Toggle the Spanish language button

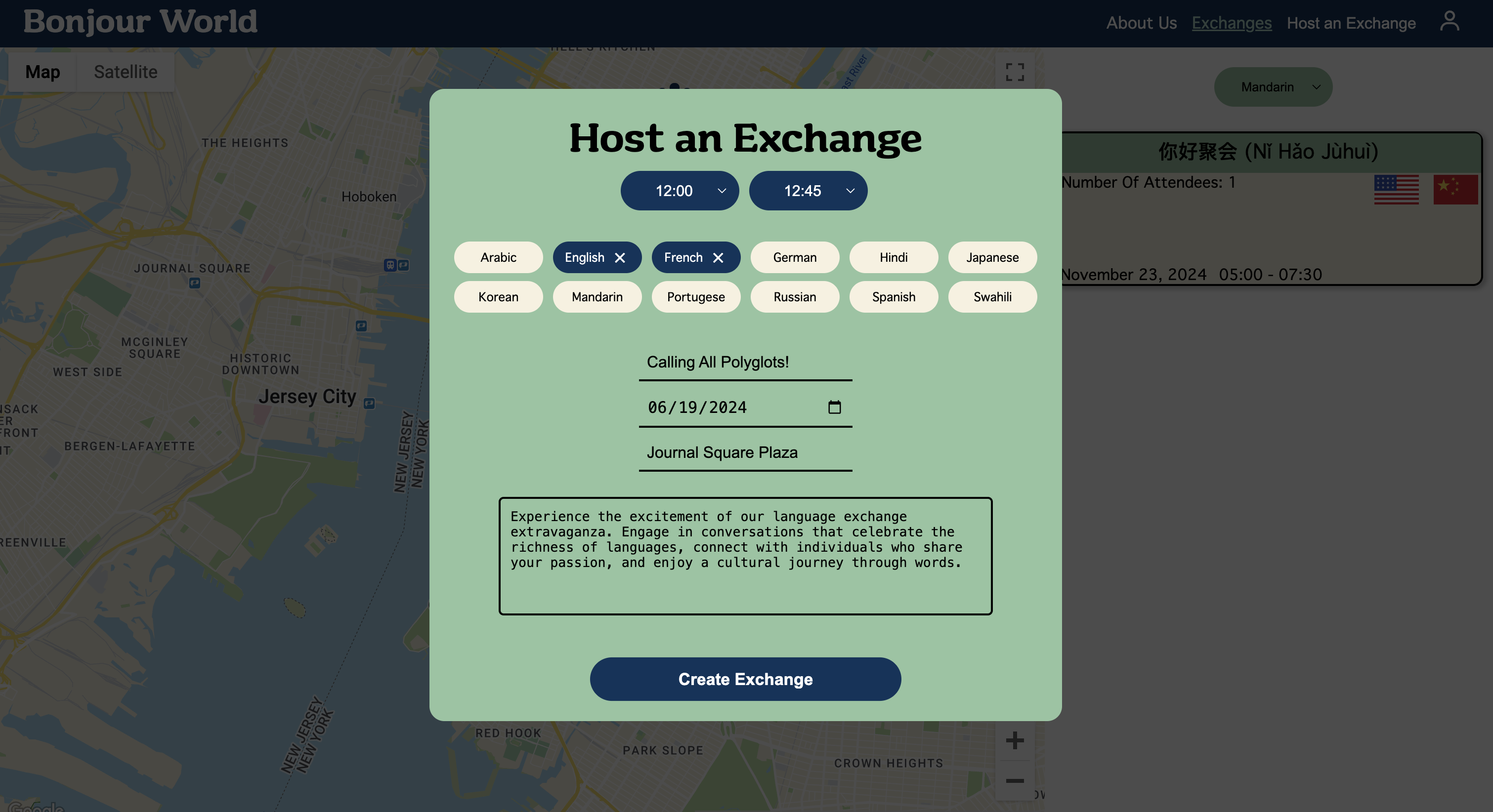(894, 297)
